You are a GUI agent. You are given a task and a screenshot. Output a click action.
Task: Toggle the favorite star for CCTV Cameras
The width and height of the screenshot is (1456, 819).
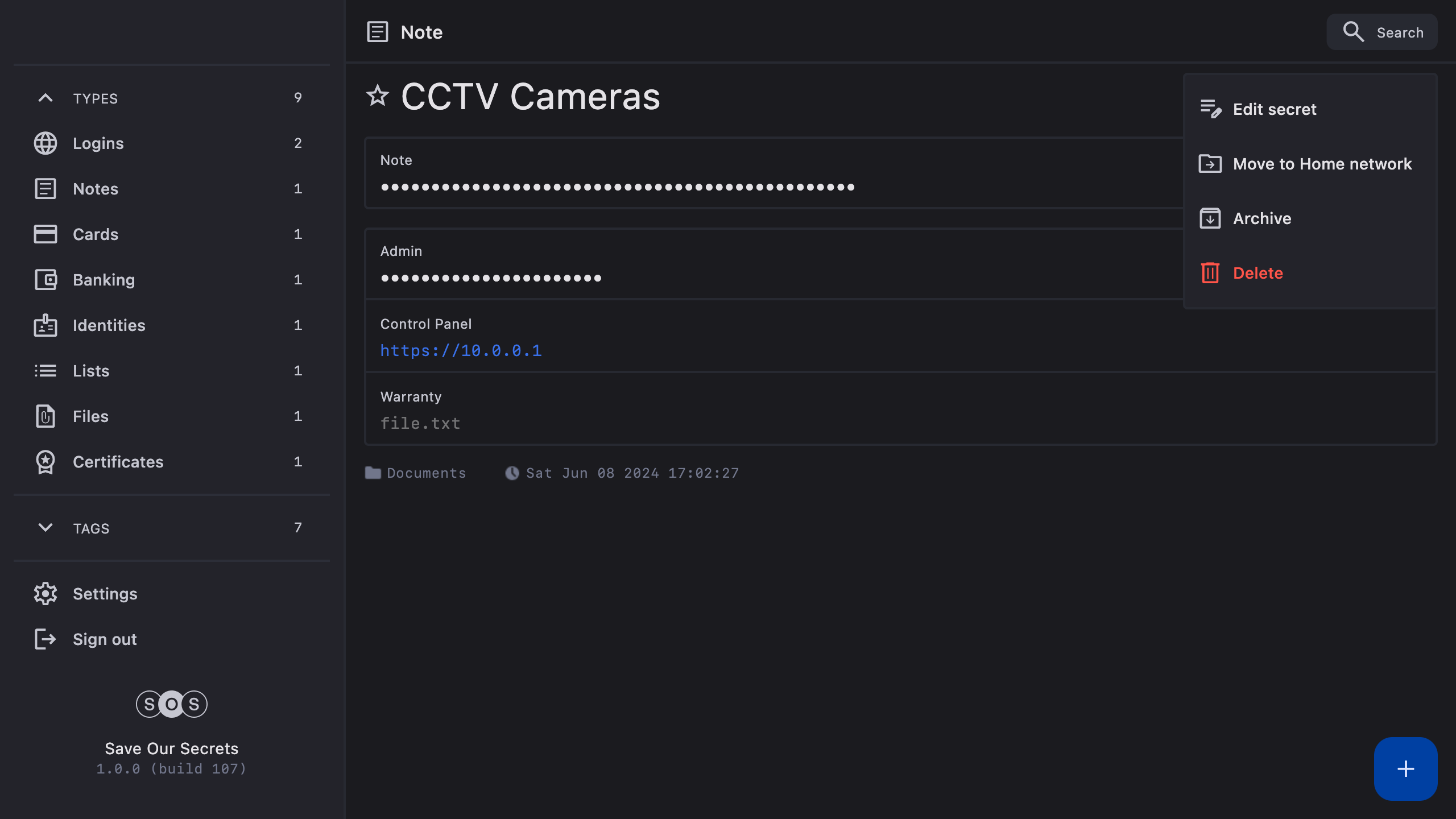tap(378, 96)
